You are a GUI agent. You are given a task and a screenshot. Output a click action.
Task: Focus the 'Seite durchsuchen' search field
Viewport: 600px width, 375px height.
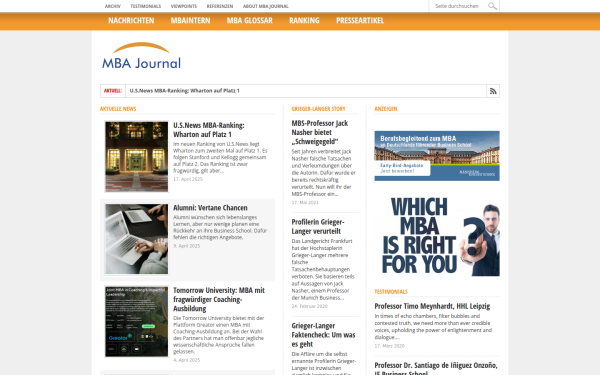[459, 6]
